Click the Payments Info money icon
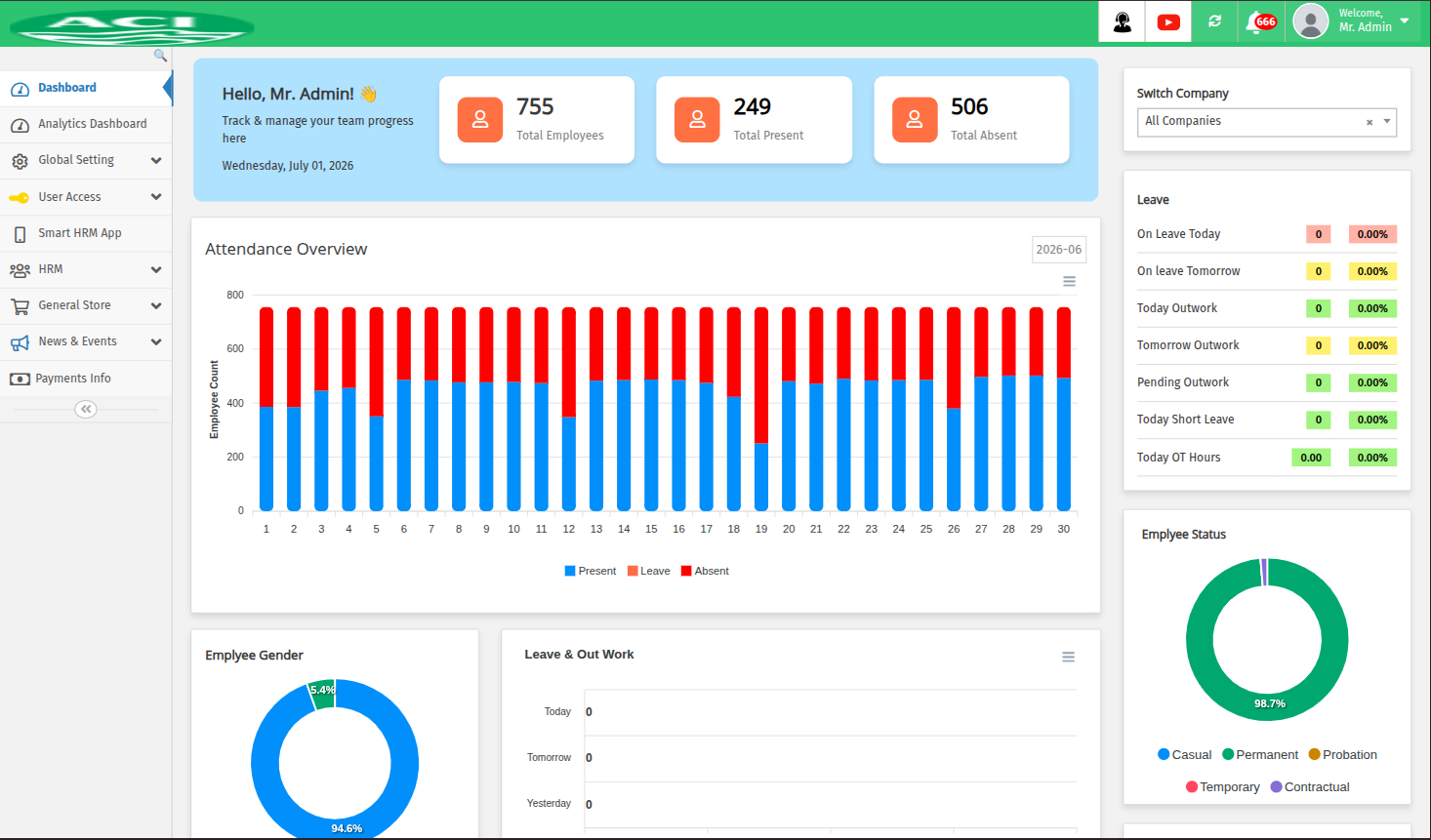Screen dimensions: 1431x840 [20, 379]
